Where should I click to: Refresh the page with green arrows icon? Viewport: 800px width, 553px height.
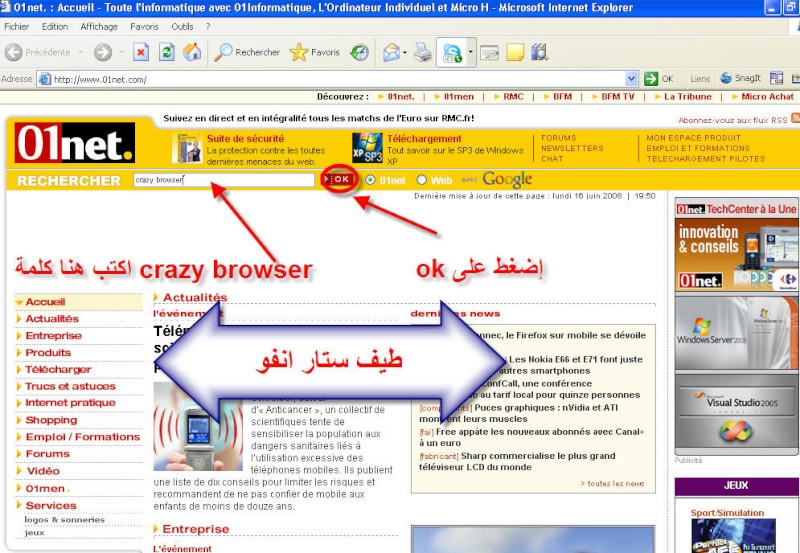[x=167, y=52]
